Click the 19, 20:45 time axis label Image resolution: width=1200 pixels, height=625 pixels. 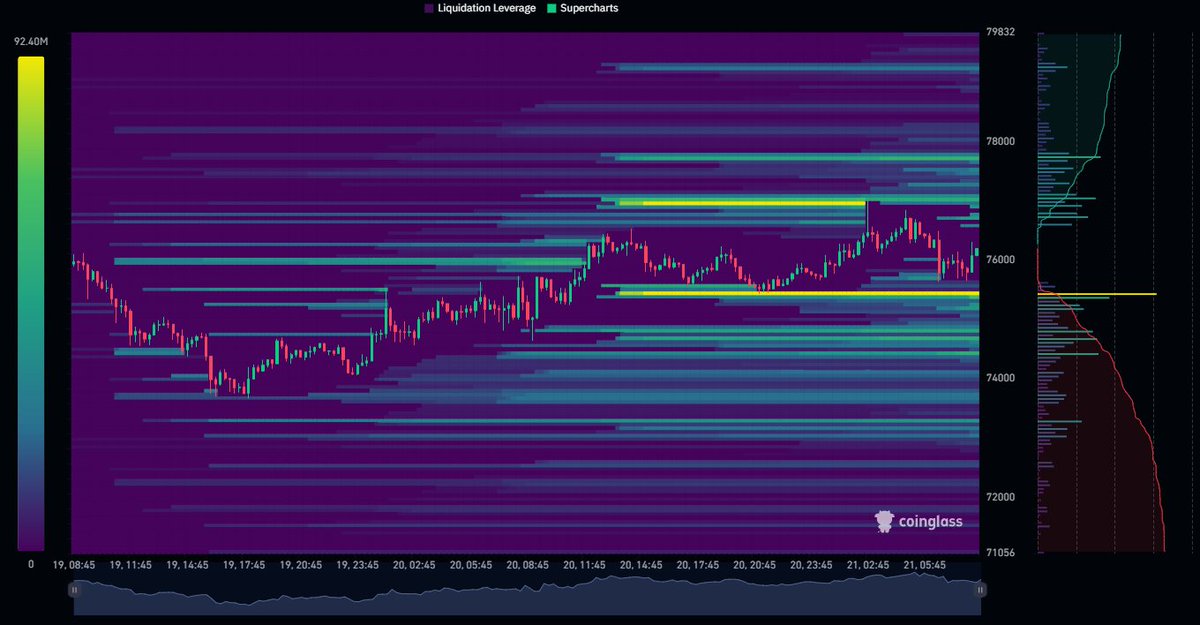[x=301, y=565]
